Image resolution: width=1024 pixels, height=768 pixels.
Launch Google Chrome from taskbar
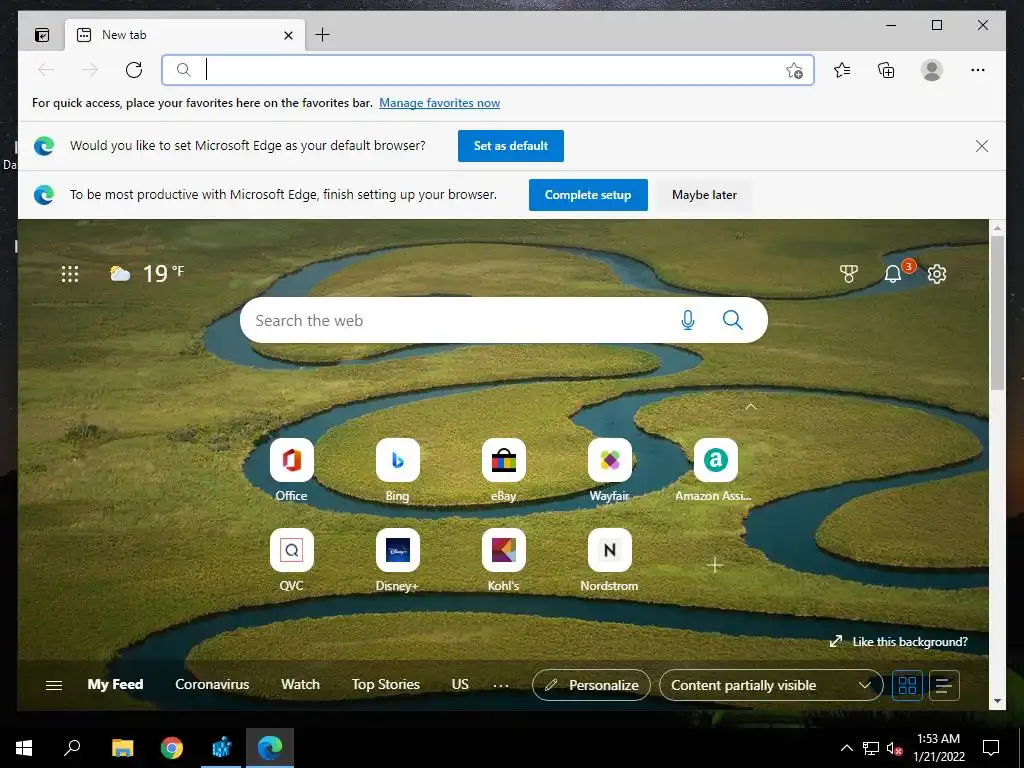pyautogui.click(x=172, y=748)
